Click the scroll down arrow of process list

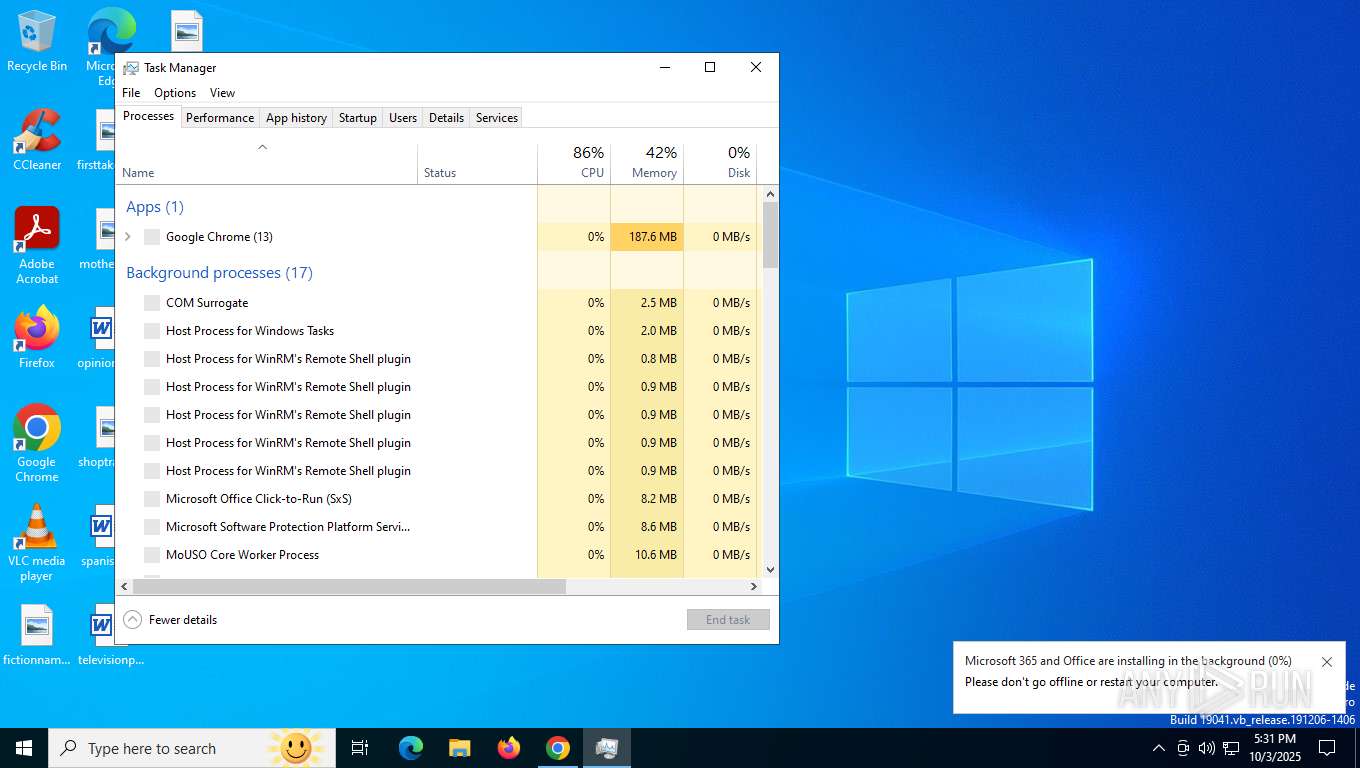coord(770,570)
